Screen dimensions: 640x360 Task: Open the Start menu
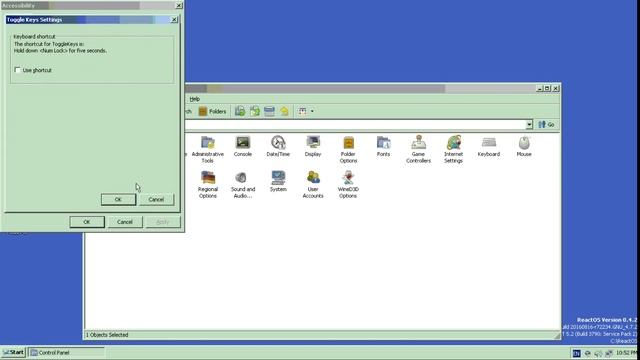click(13, 352)
